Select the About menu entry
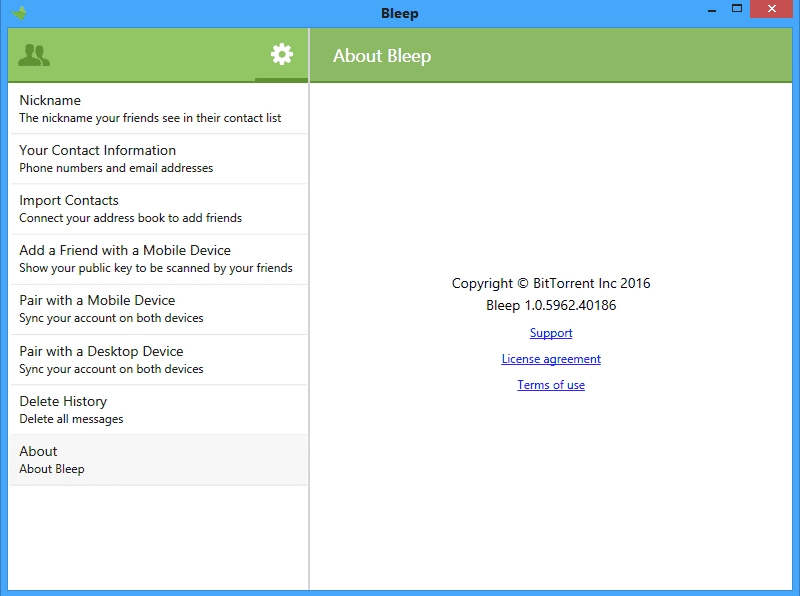This screenshot has height=596, width=800. click(159, 460)
